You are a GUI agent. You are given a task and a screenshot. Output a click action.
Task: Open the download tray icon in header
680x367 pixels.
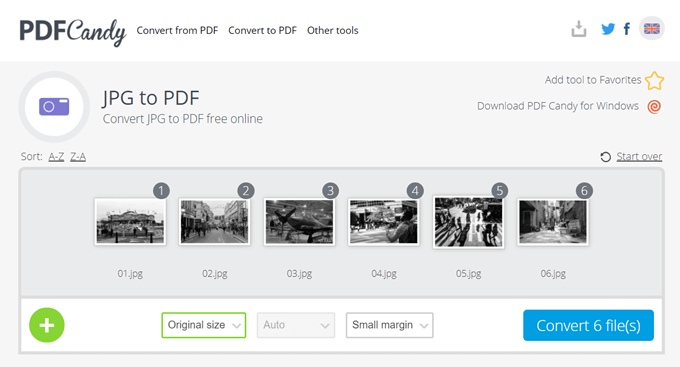pos(579,29)
